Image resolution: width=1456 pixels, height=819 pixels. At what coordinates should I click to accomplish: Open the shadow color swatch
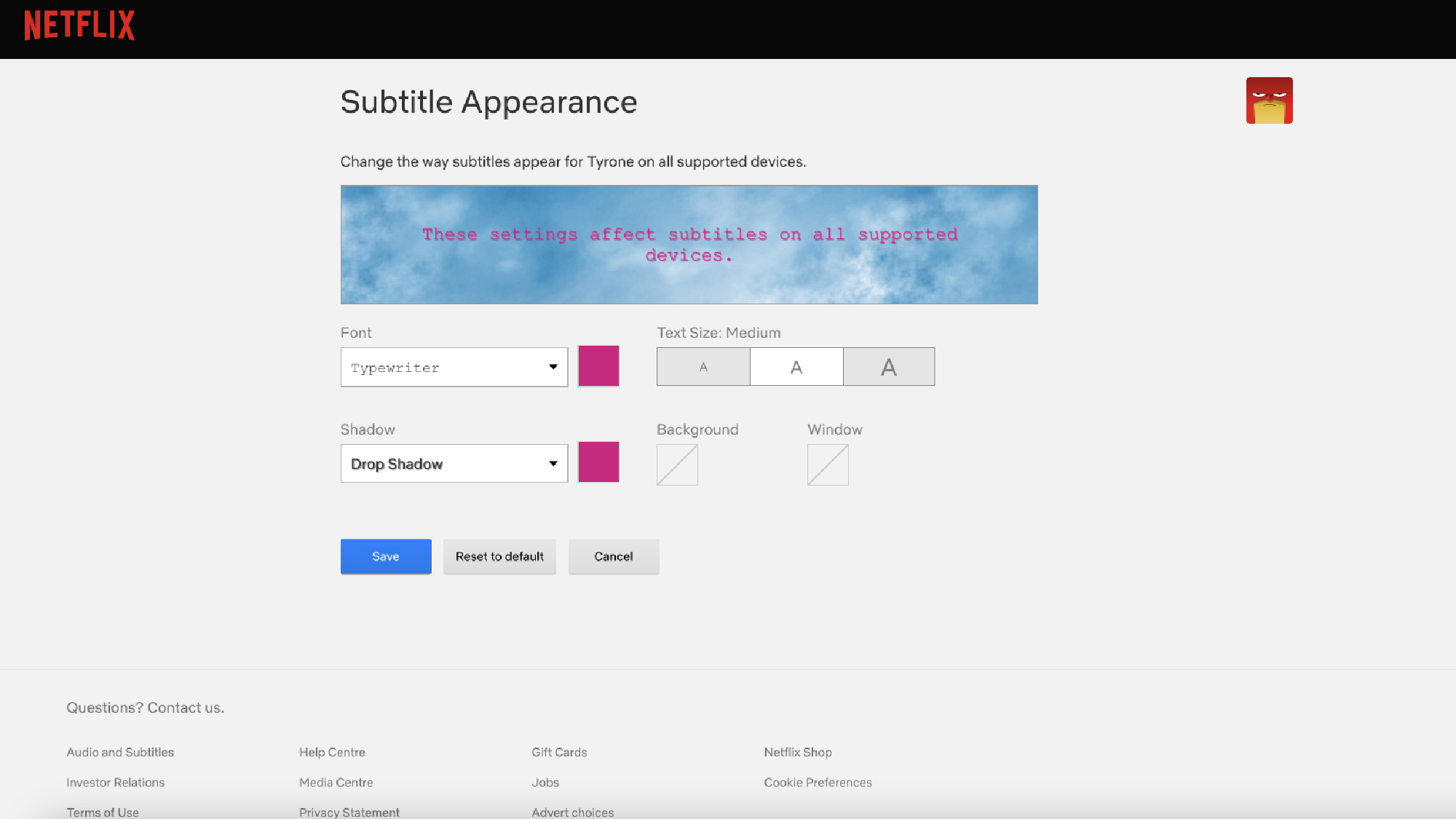598,462
